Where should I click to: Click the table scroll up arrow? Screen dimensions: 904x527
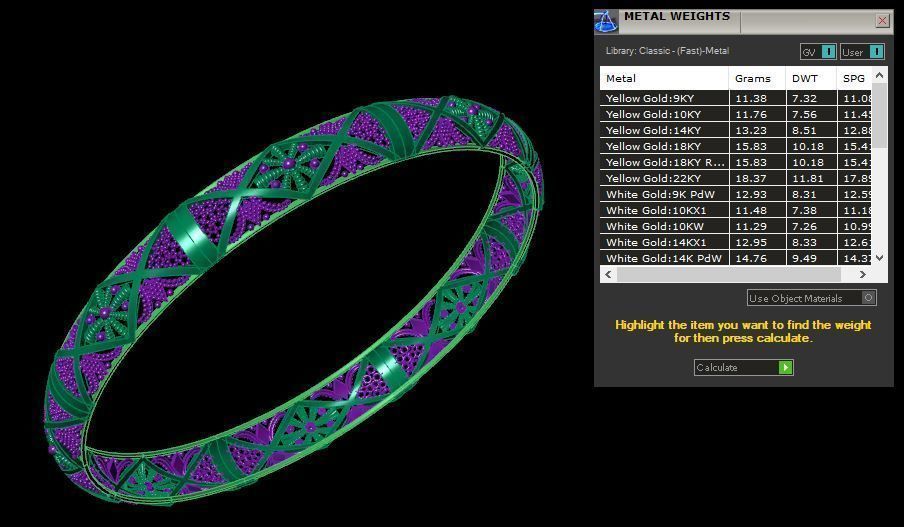point(879,75)
